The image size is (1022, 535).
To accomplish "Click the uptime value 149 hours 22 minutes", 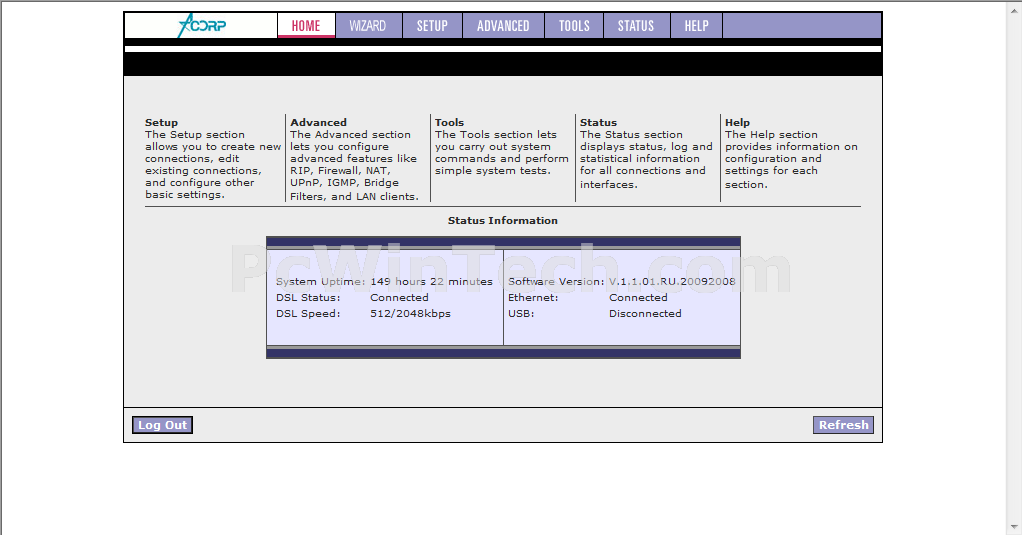I will 431,282.
